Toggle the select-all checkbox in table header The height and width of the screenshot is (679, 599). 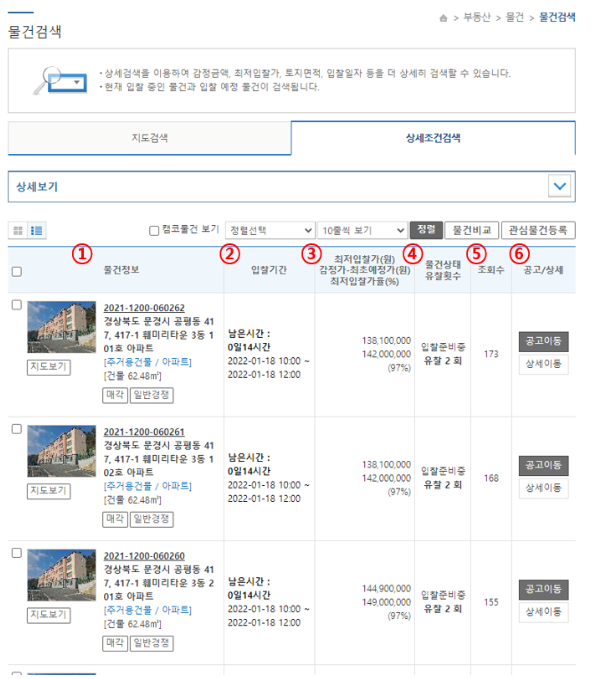click(x=16, y=272)
